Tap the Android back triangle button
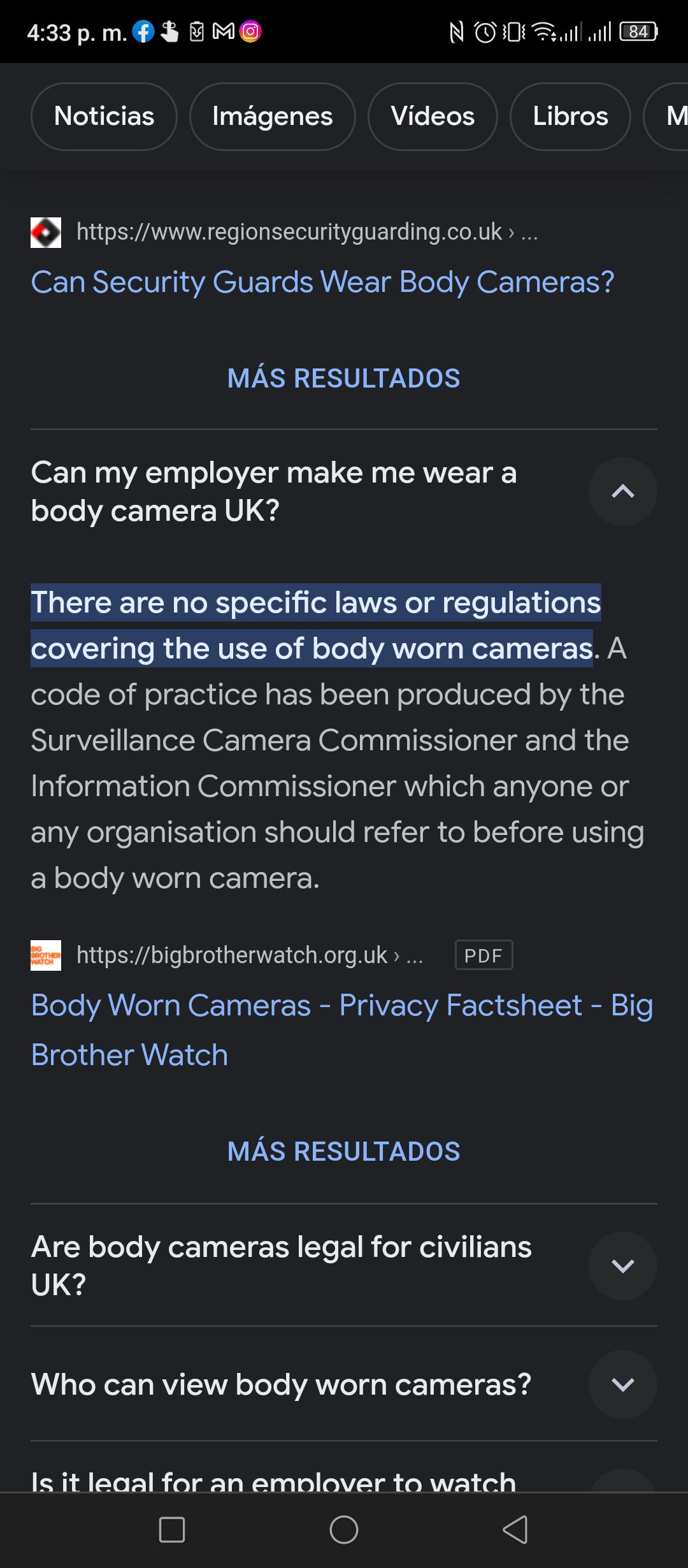The width and height of the screenshot is (688, 1568). click(515, 1530)
